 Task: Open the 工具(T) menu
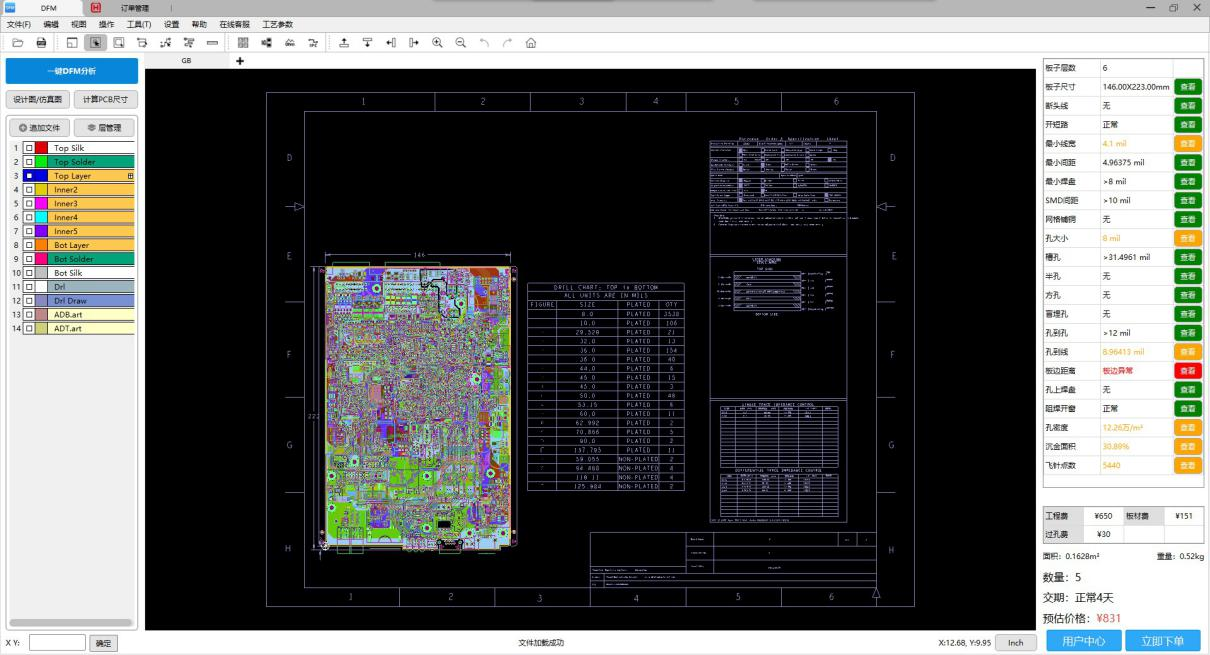(x=139, y=24)
